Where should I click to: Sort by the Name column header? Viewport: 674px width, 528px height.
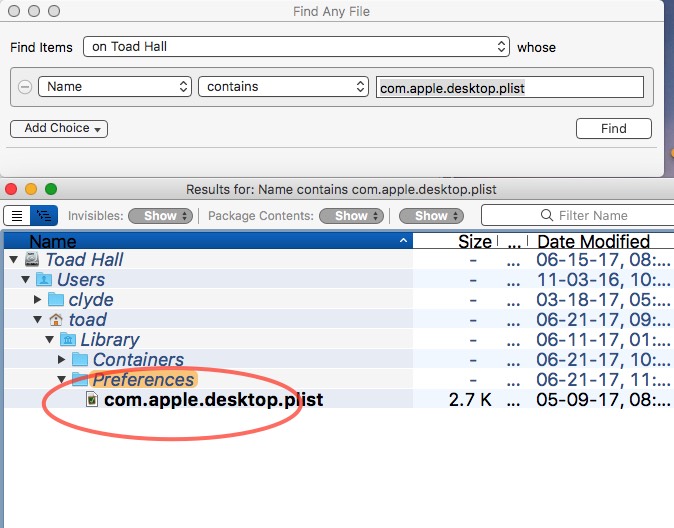(x=208, y=241)
